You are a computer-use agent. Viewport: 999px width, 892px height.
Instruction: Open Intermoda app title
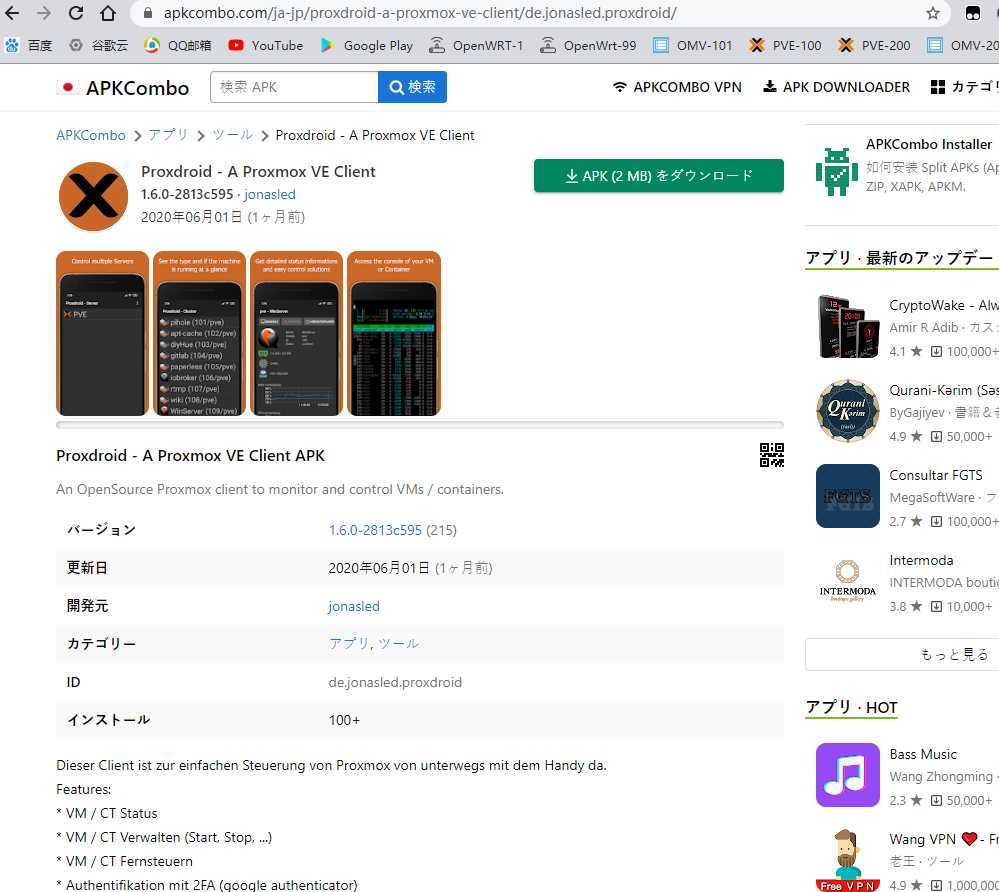point(921,561)
